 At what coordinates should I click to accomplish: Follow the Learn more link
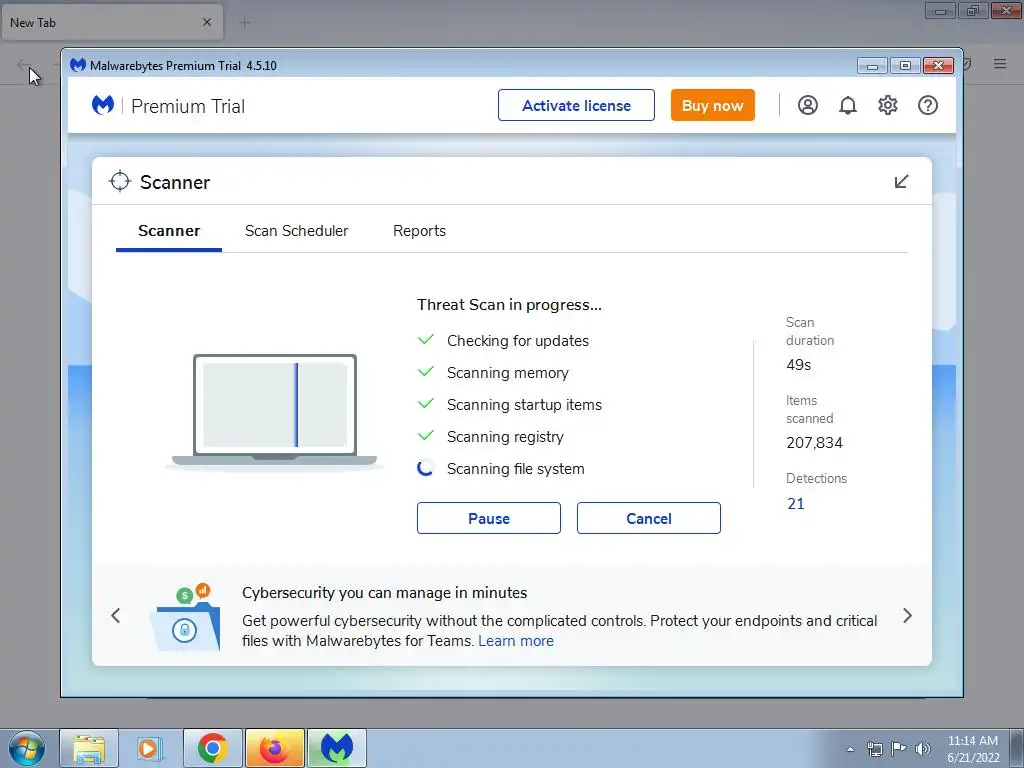516,641
